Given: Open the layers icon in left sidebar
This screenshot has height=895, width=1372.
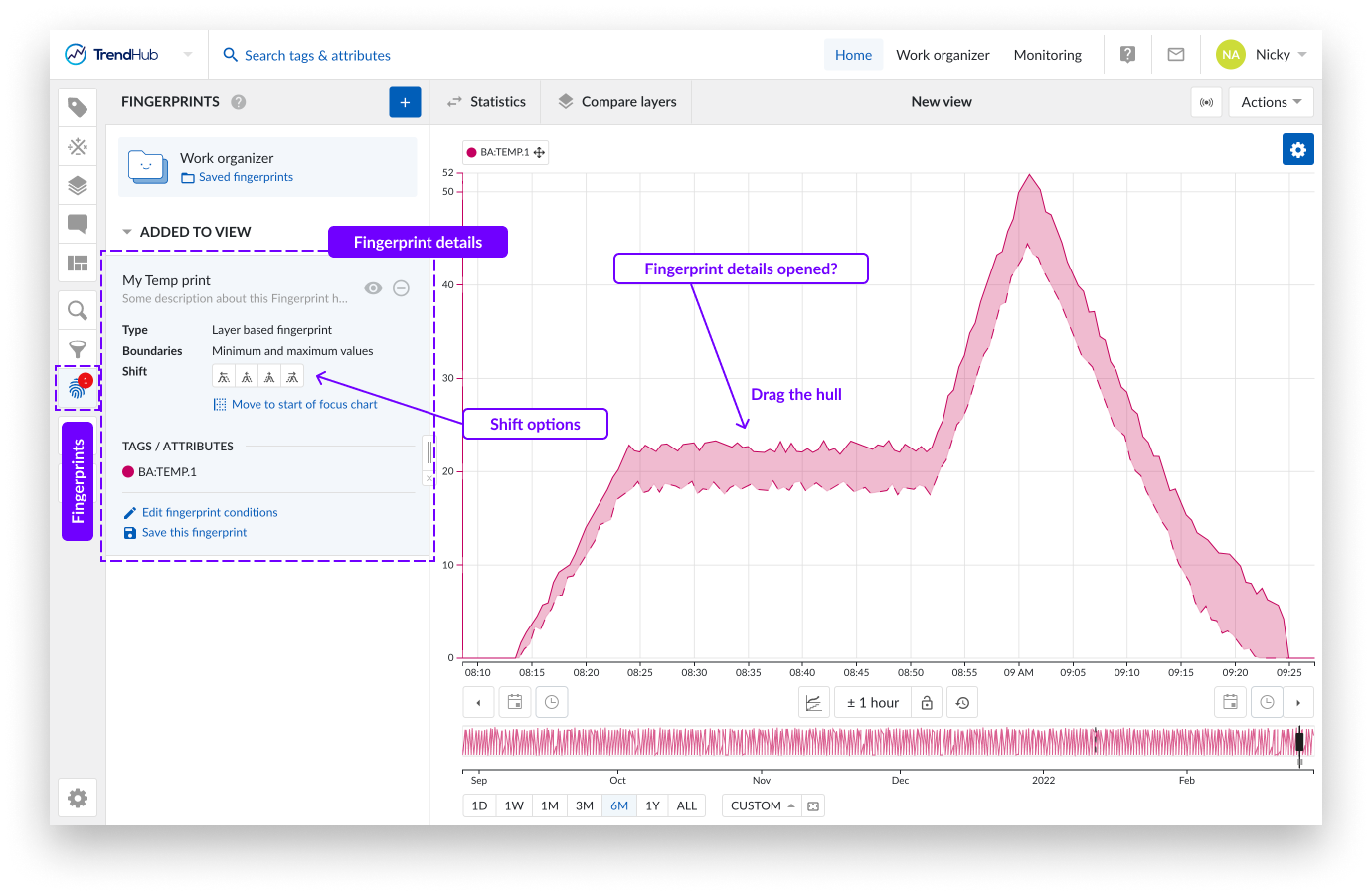Looking at the screenshot, I should 78,186.
